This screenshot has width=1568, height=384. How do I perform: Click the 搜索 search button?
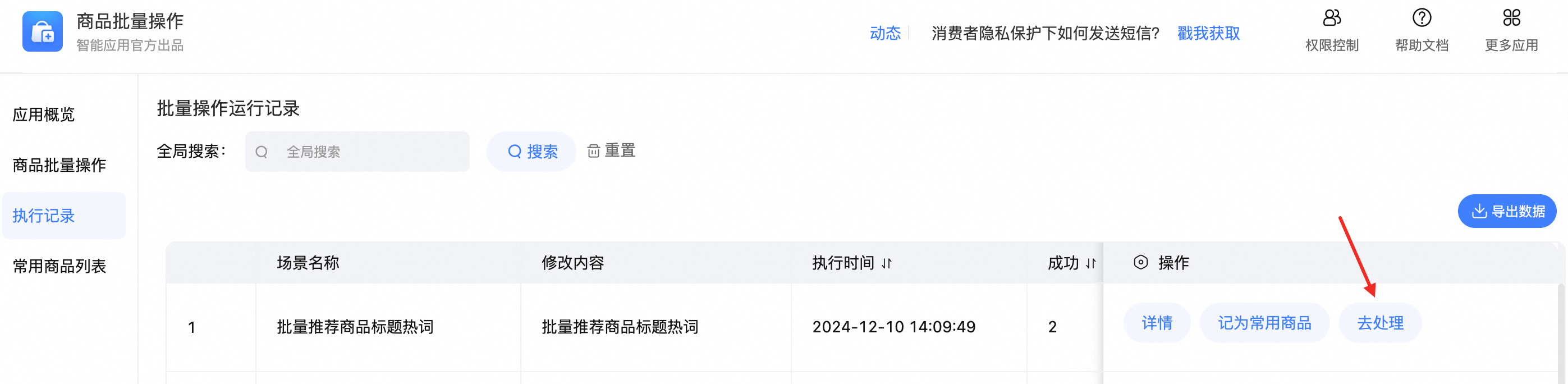click(x=531, y=152)
